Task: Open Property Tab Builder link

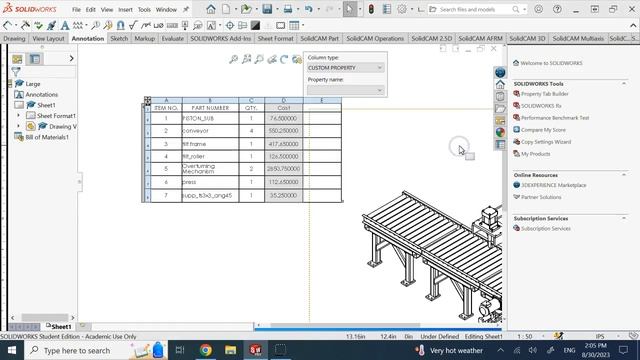Action: (544, 94)
